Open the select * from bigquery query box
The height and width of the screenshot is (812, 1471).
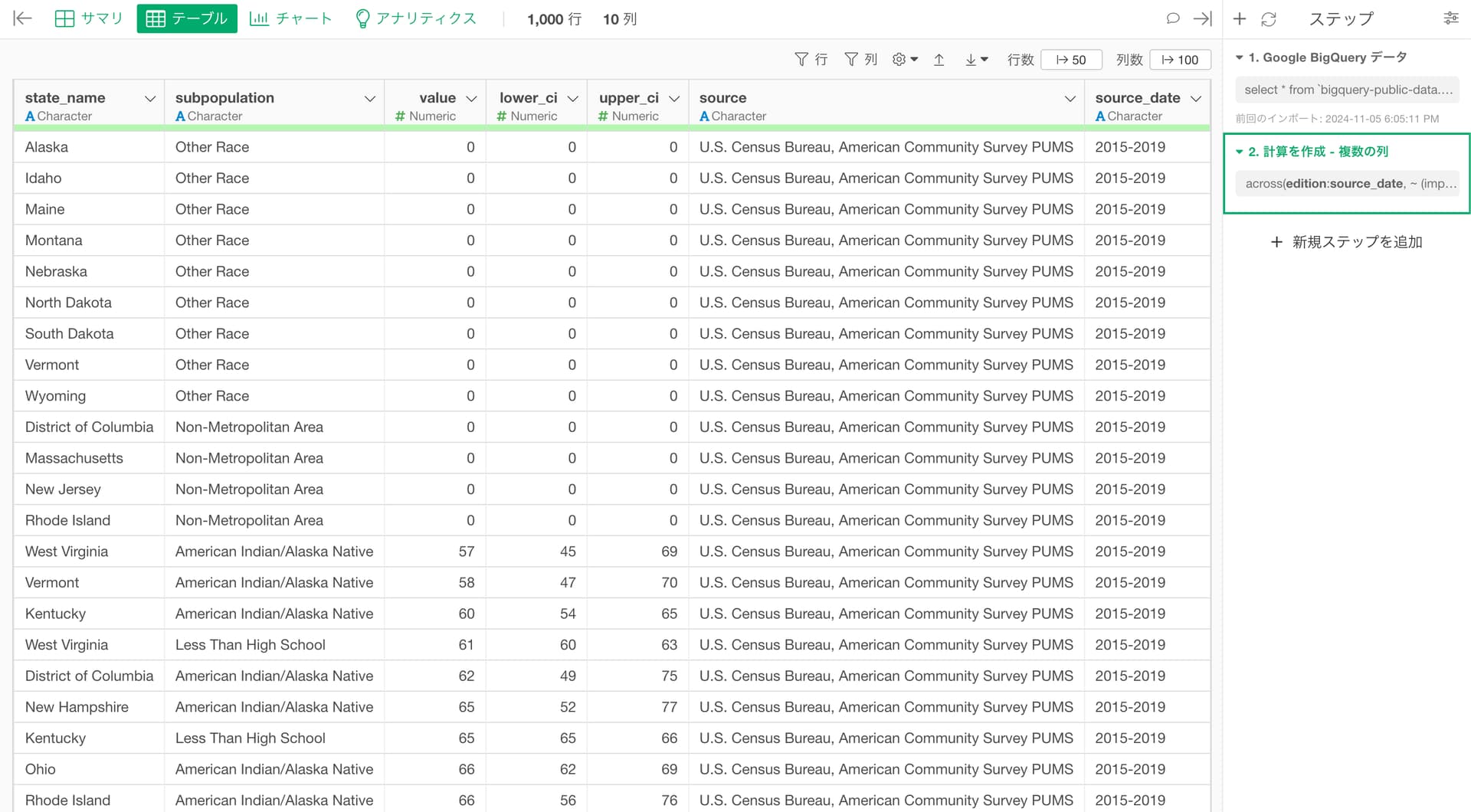pos(1347,90)
